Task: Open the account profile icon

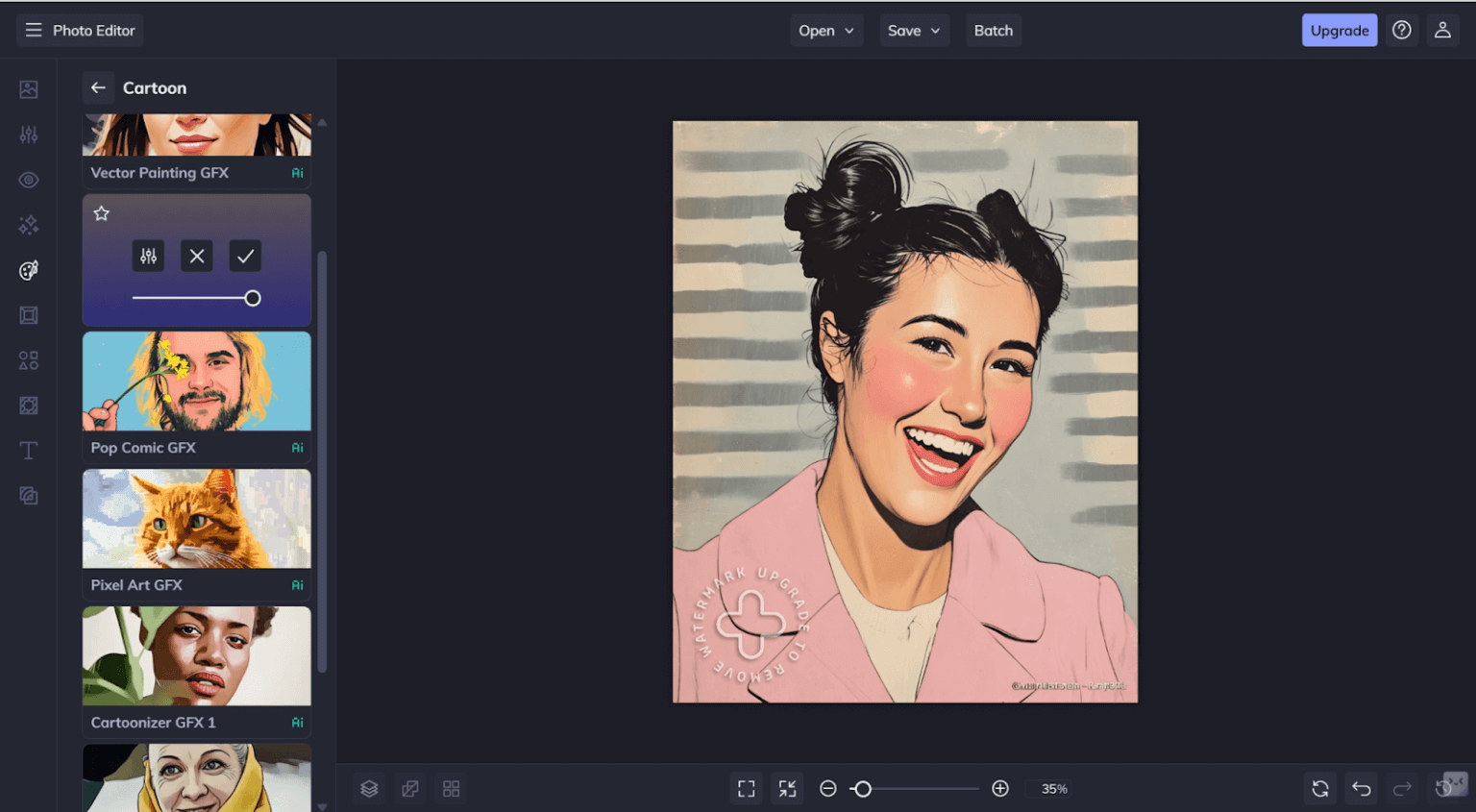Action: coord(1442,31)
